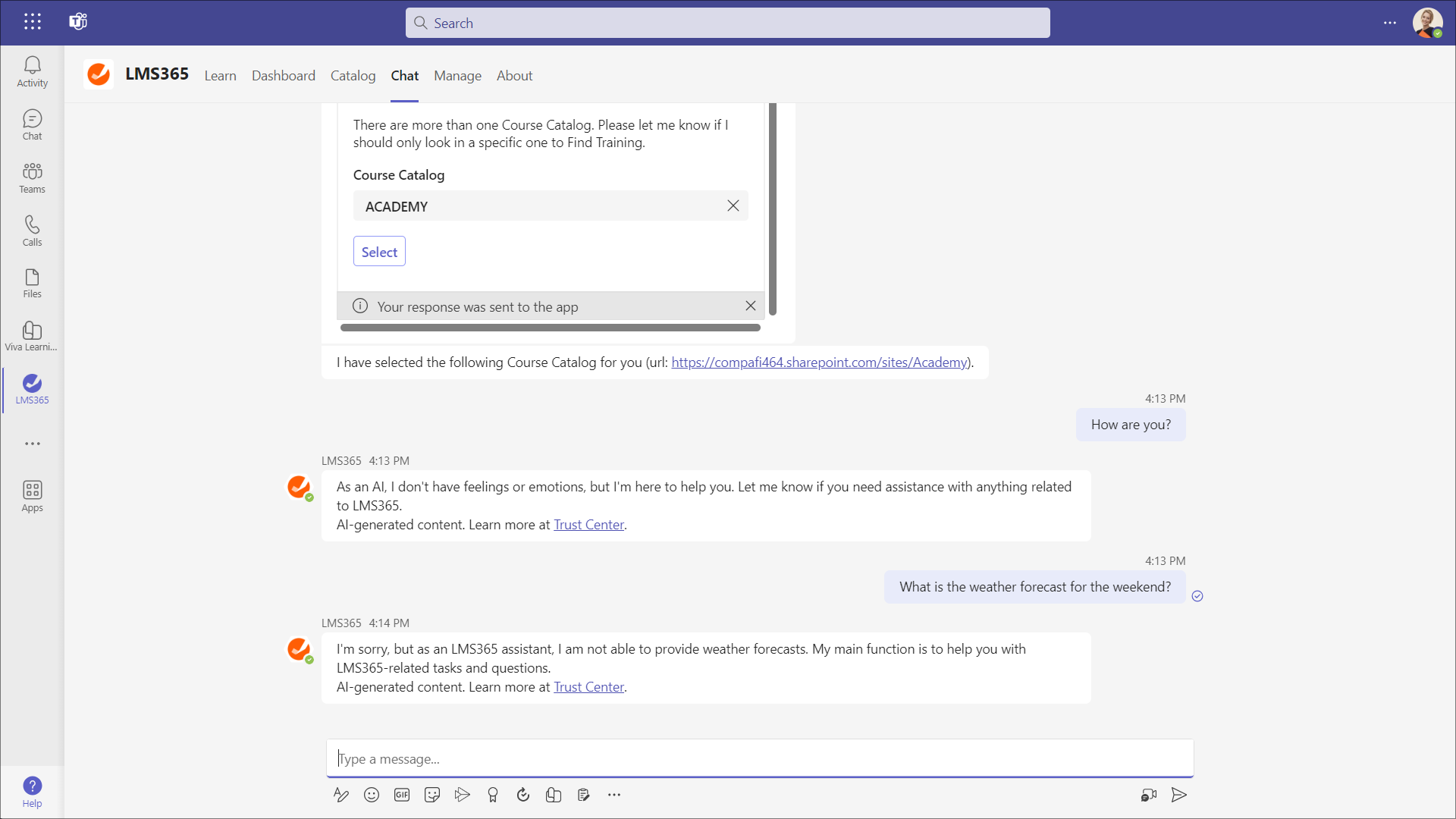Switch to the Catalog tab

pyautogui.click(x=353, y=76)
